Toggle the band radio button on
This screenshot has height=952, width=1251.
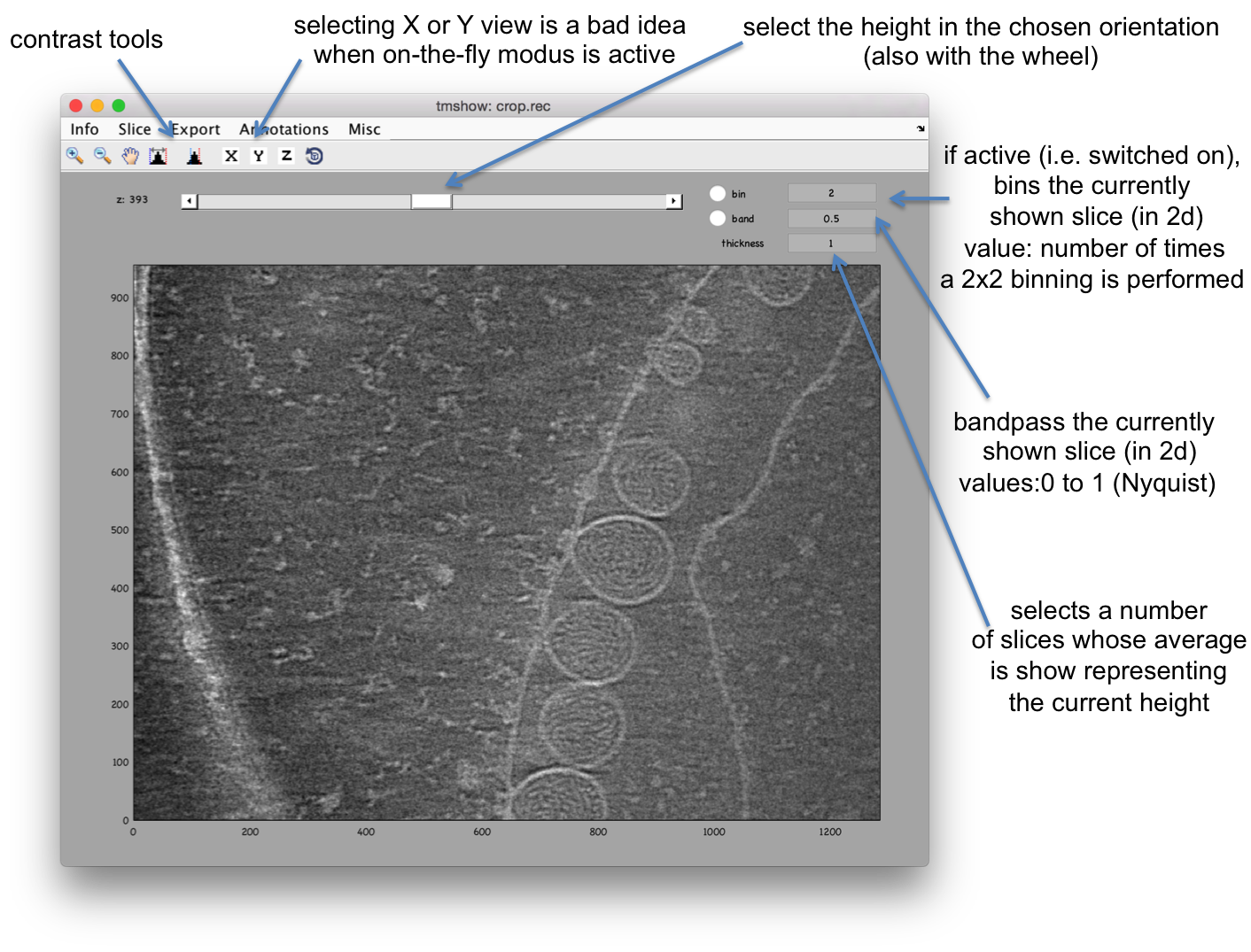click(x=718, y=218)
